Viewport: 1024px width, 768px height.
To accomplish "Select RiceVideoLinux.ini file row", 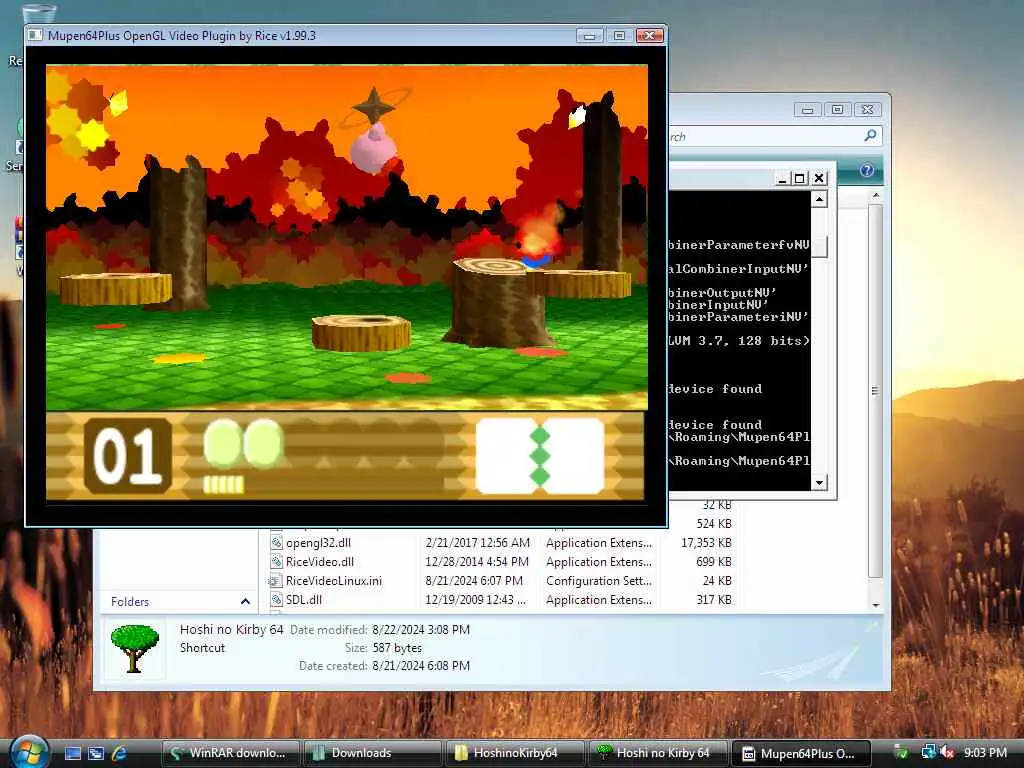I will click(x=501, y=581).
